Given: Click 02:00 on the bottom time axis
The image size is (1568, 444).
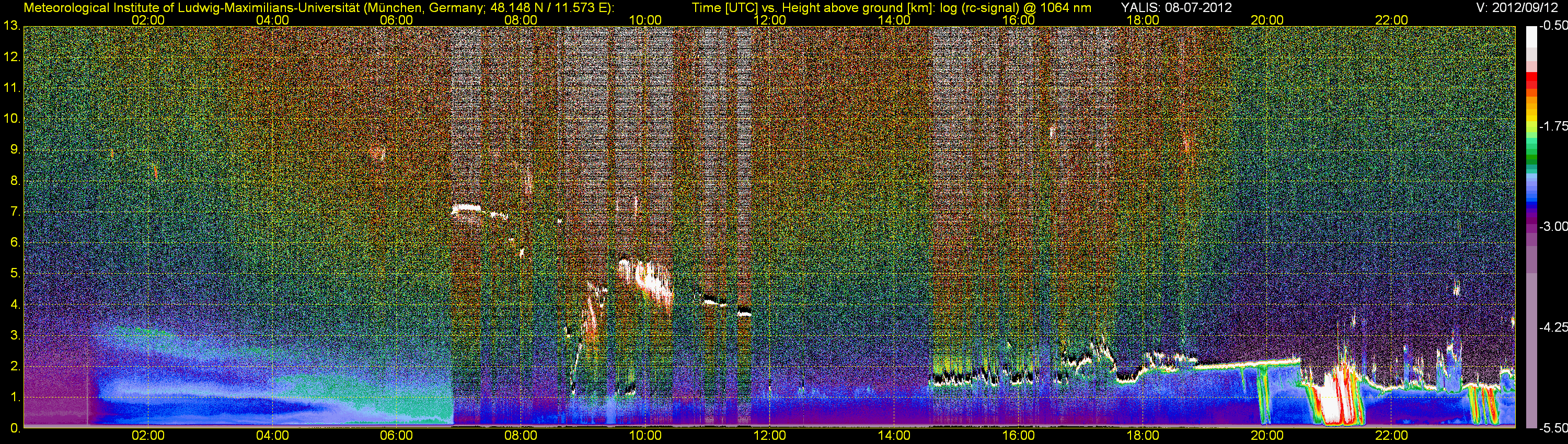Looking at the screenshot, I should tap(148, 436).
